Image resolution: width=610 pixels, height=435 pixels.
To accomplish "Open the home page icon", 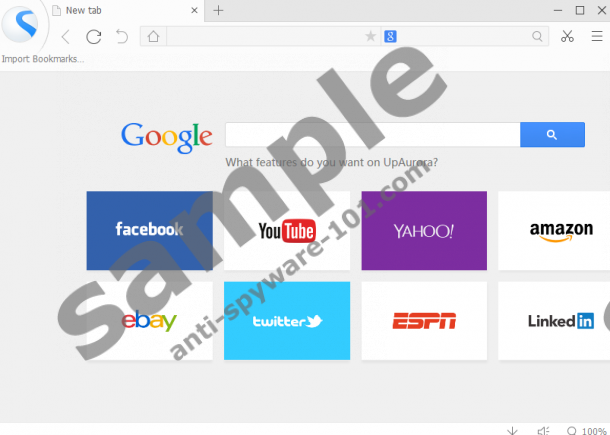I will click(x=152, y=37).
